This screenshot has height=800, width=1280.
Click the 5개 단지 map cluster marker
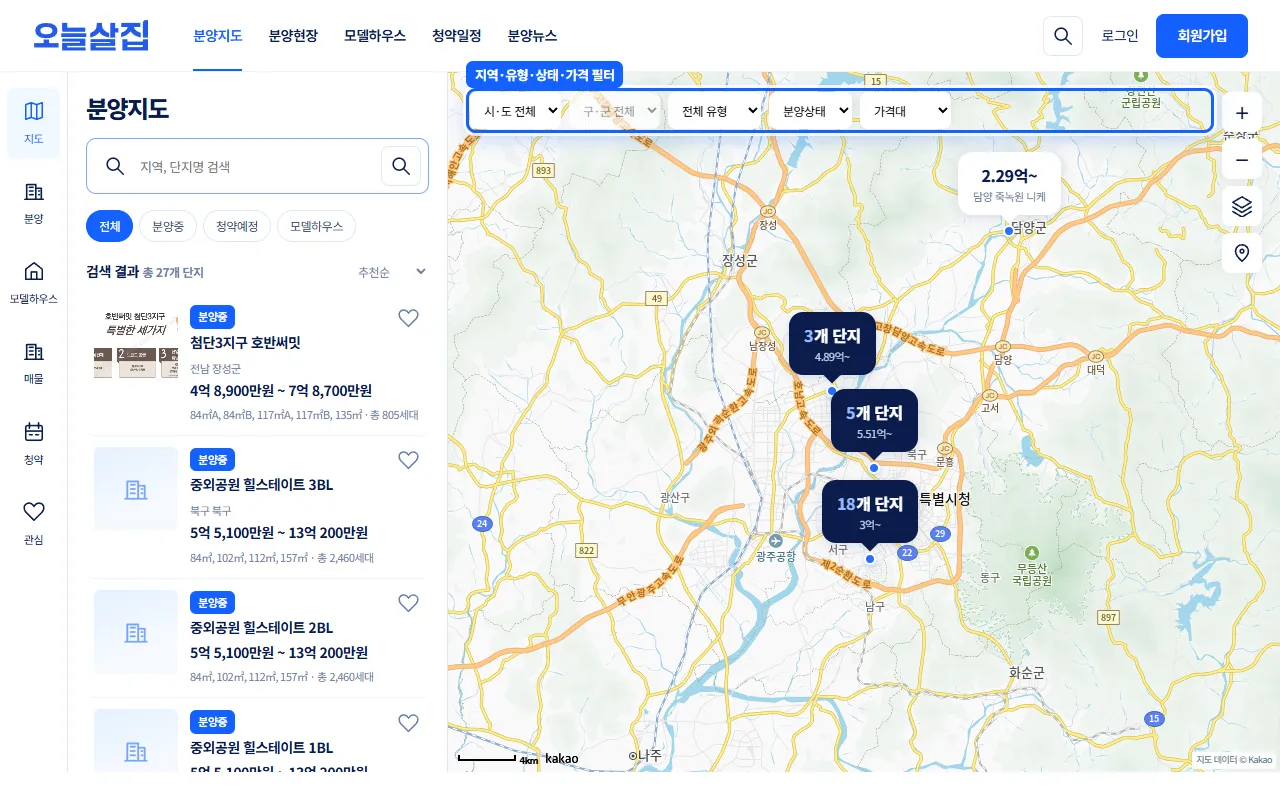874,420
